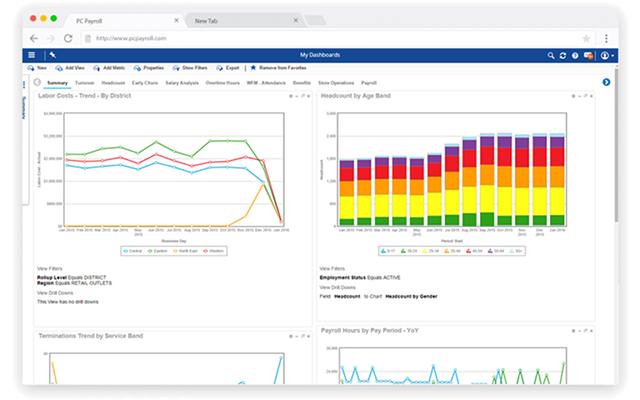Bookmark the page with the star icon
This screenshot has width=640, height=400.
point(586,39)
